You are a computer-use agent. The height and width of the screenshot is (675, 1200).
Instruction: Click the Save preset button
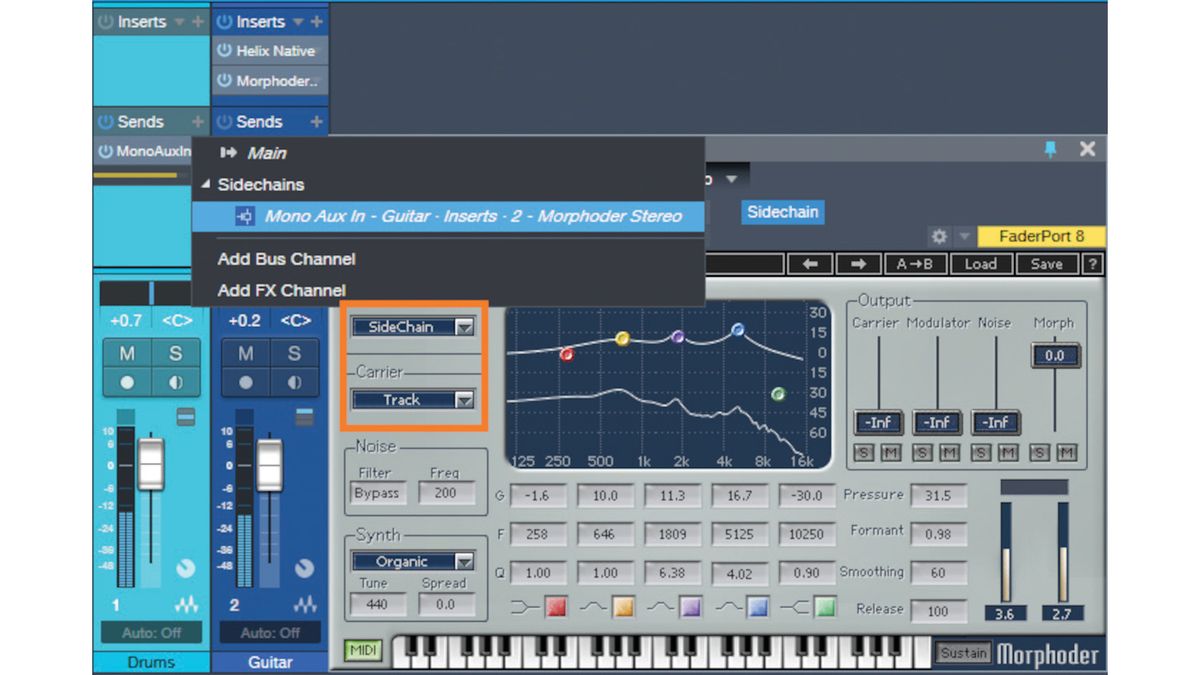click(x=1046, y=264)
